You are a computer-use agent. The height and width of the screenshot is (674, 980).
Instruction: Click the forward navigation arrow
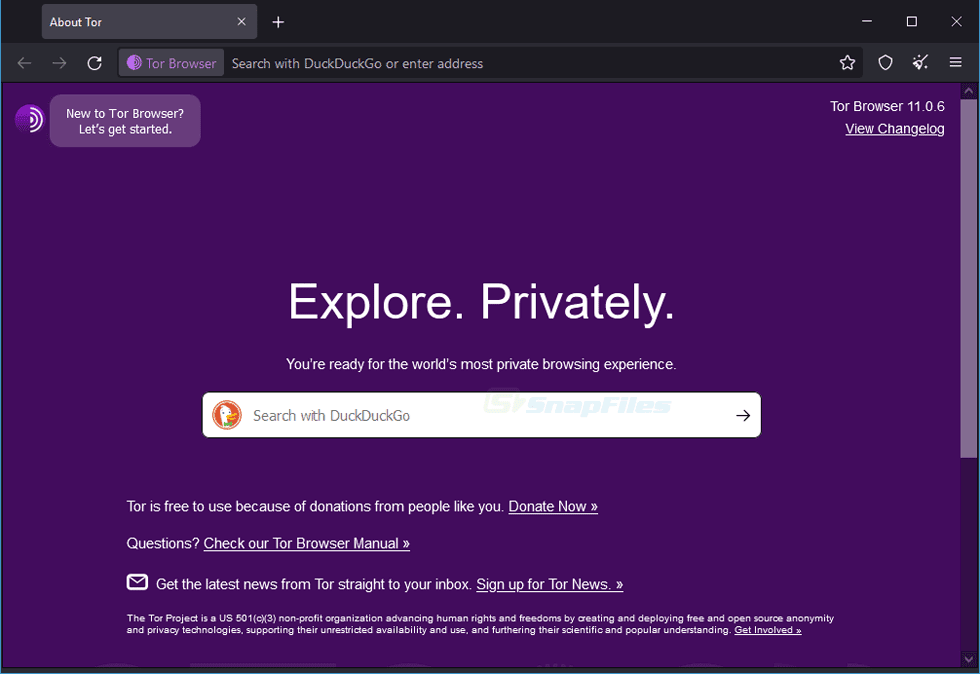(x=59, y=62)
